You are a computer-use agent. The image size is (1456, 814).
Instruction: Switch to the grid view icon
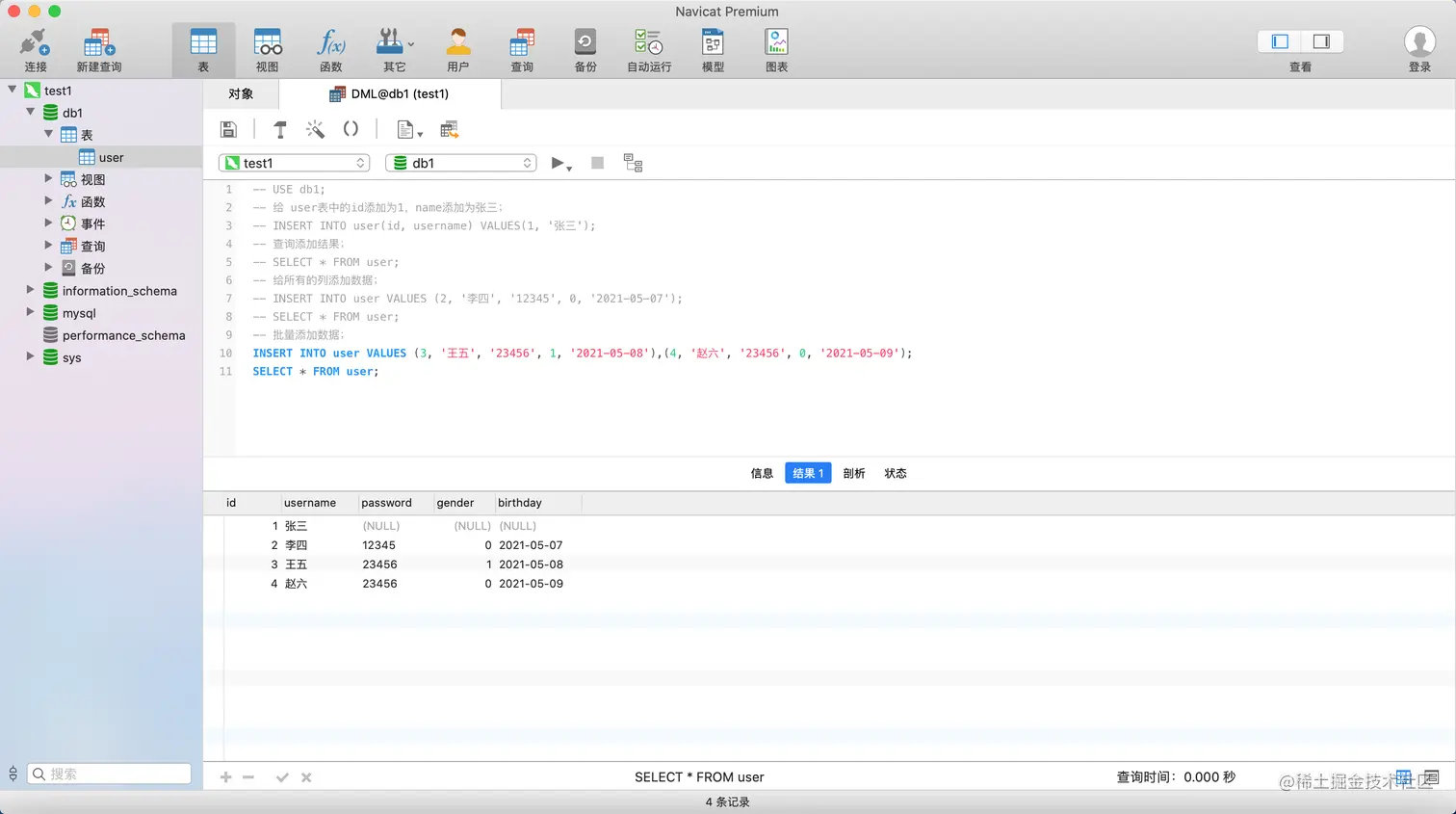pos(1404,777)
